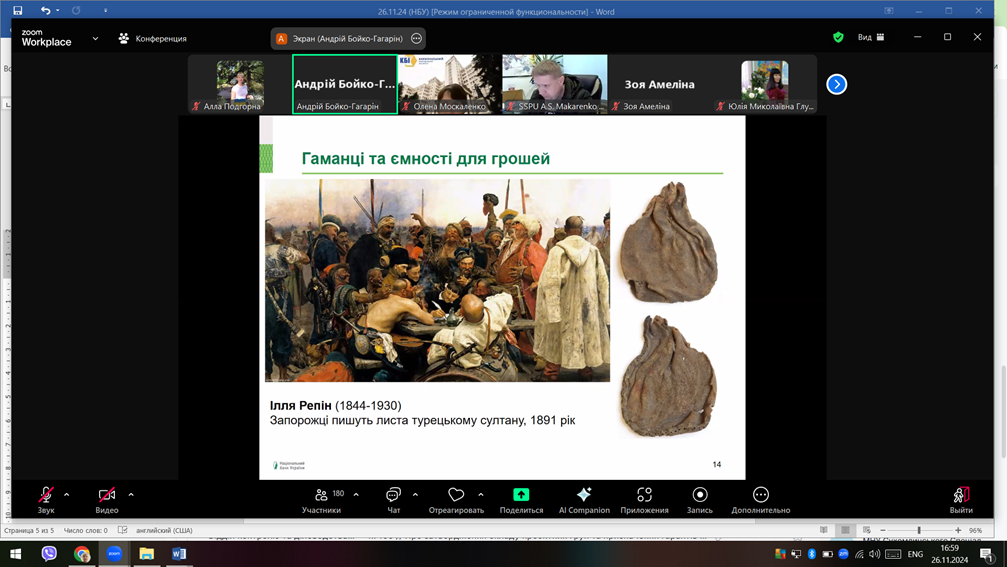
Task: Open the Приложения apps icon
Action: (x=644, y=496)
